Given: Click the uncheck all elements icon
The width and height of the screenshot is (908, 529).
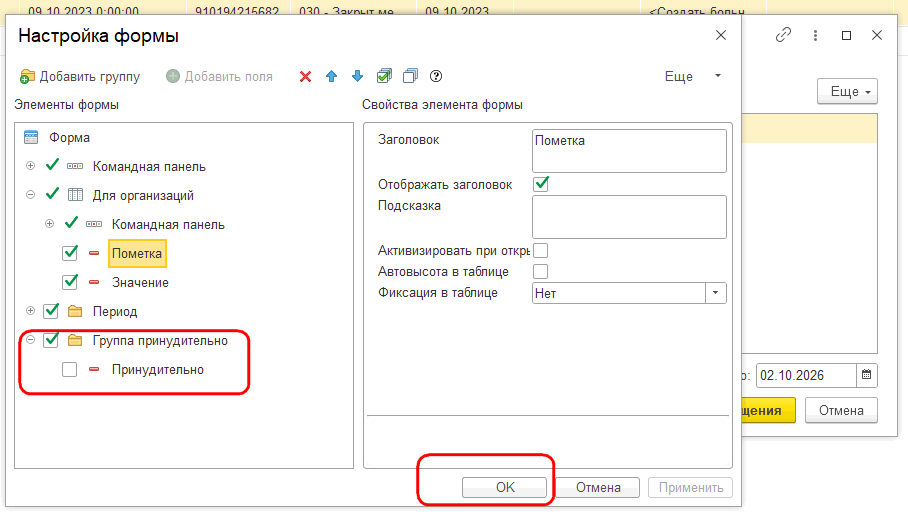Looking at the screenshot, I should coord(410,76).
